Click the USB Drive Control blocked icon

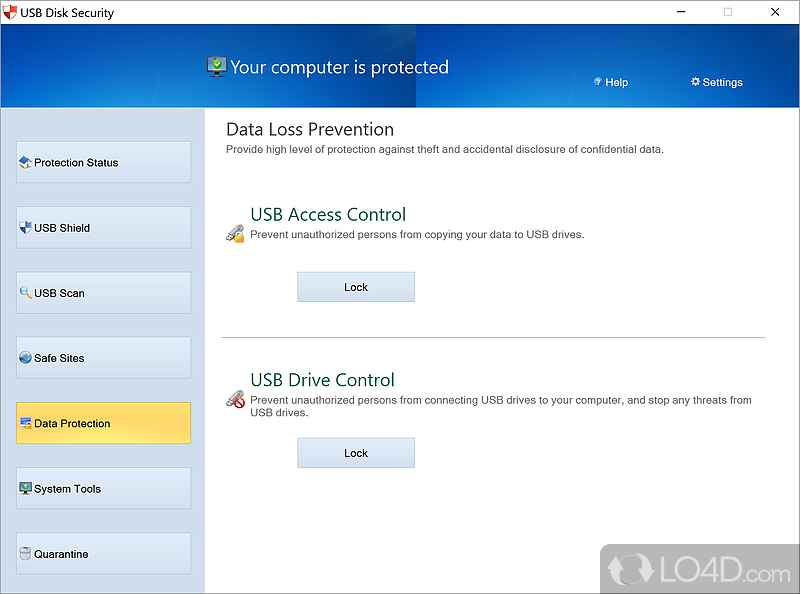click(x=236, y=400)
